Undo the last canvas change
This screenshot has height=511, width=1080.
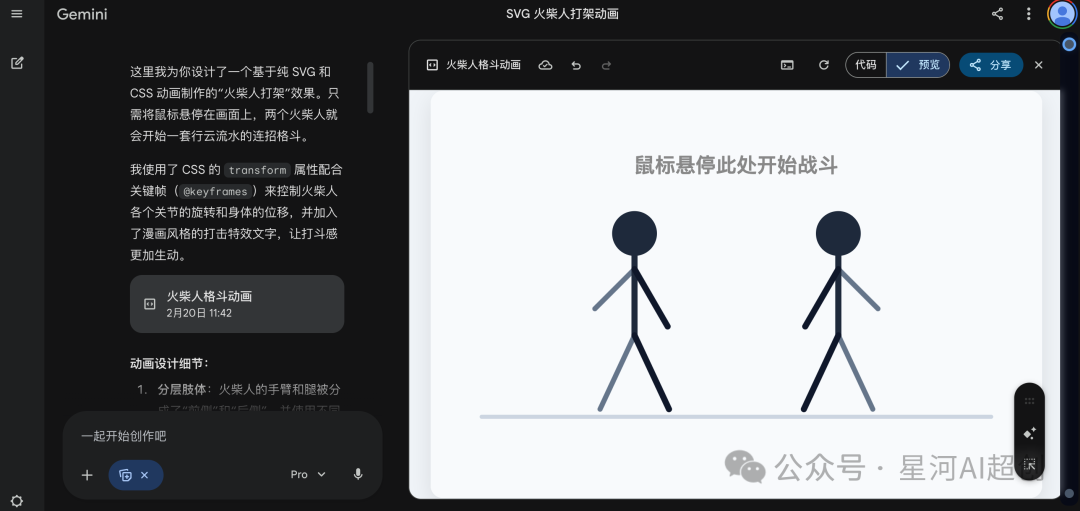pos(576,65)
